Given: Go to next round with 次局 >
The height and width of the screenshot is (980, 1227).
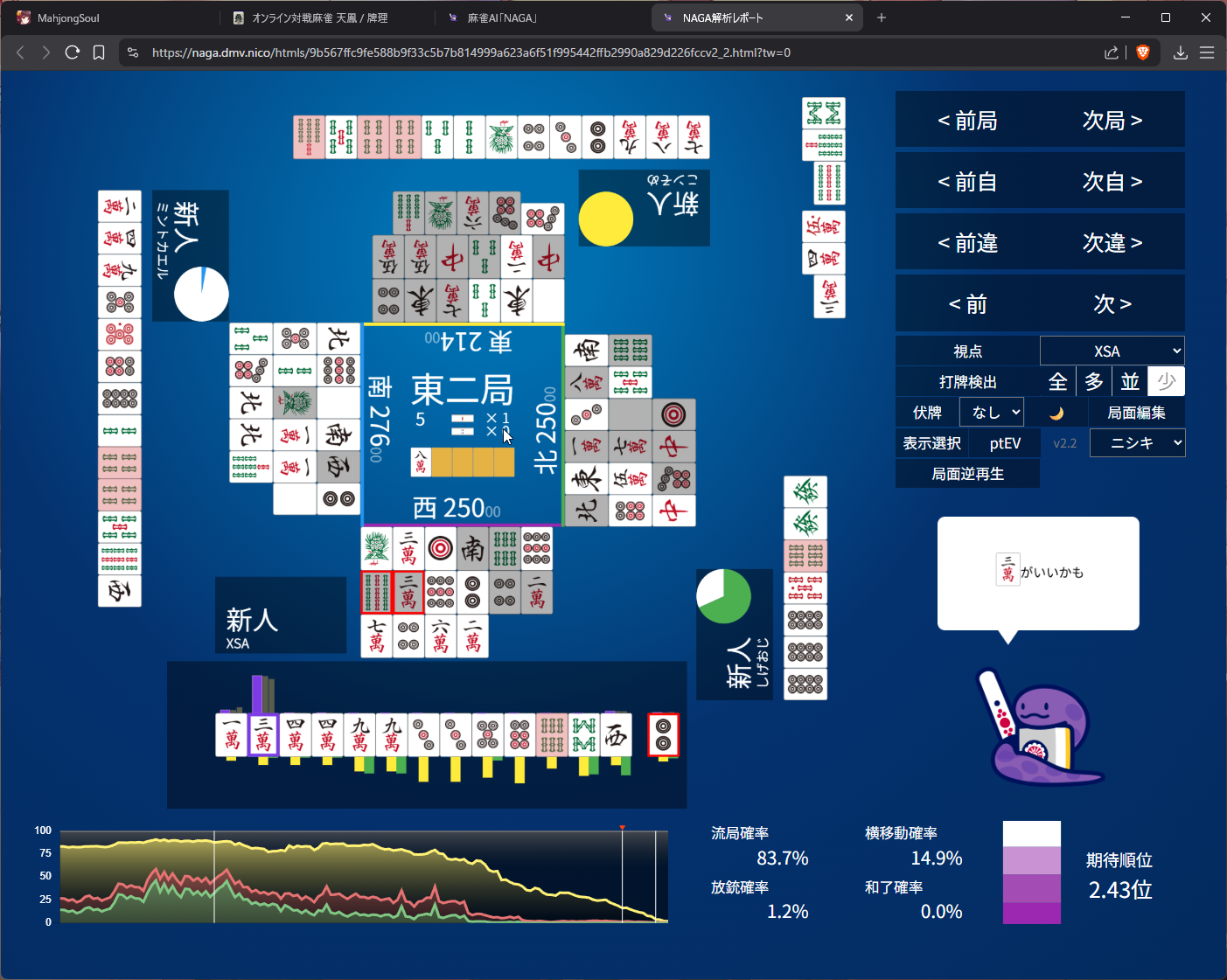Looking at the screenshot, I should (1112, 121).
